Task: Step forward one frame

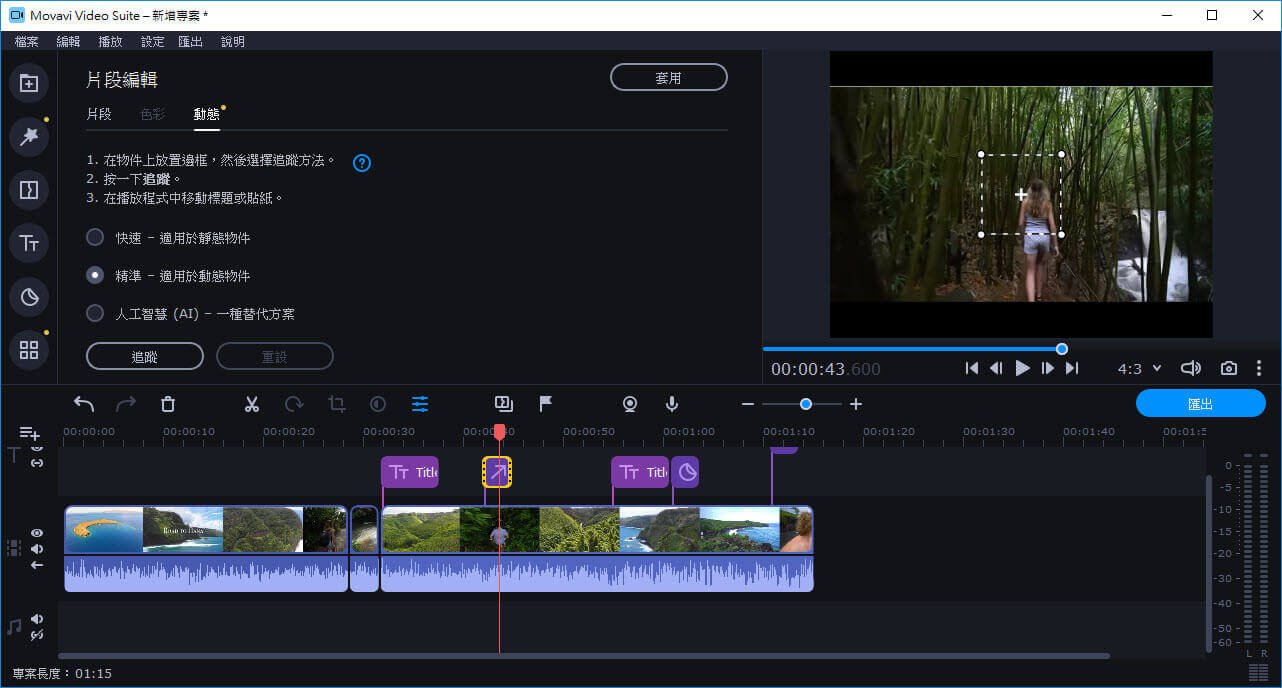Action: click(x=1047, y=368)
